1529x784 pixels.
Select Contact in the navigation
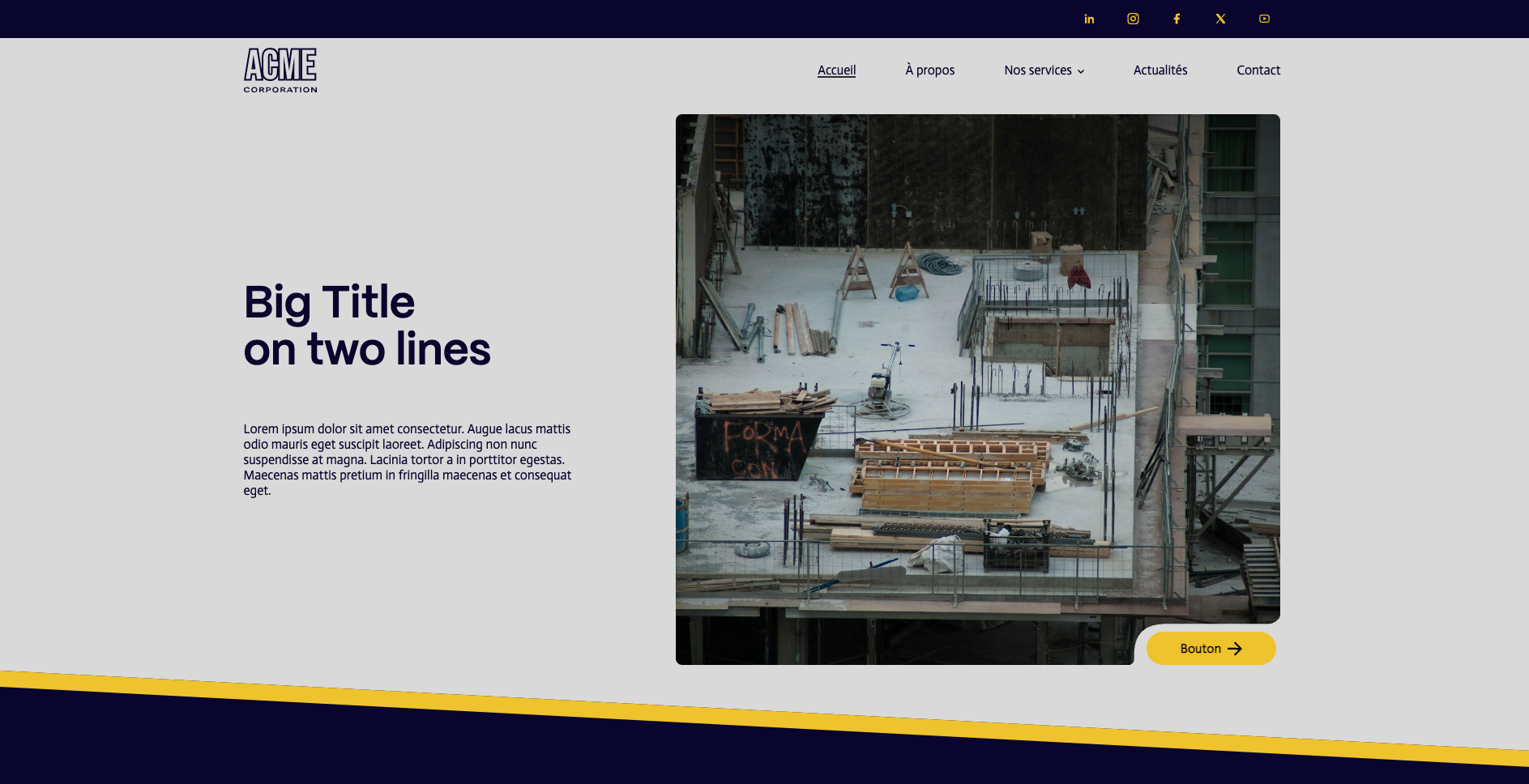(x=1258, y=70)
